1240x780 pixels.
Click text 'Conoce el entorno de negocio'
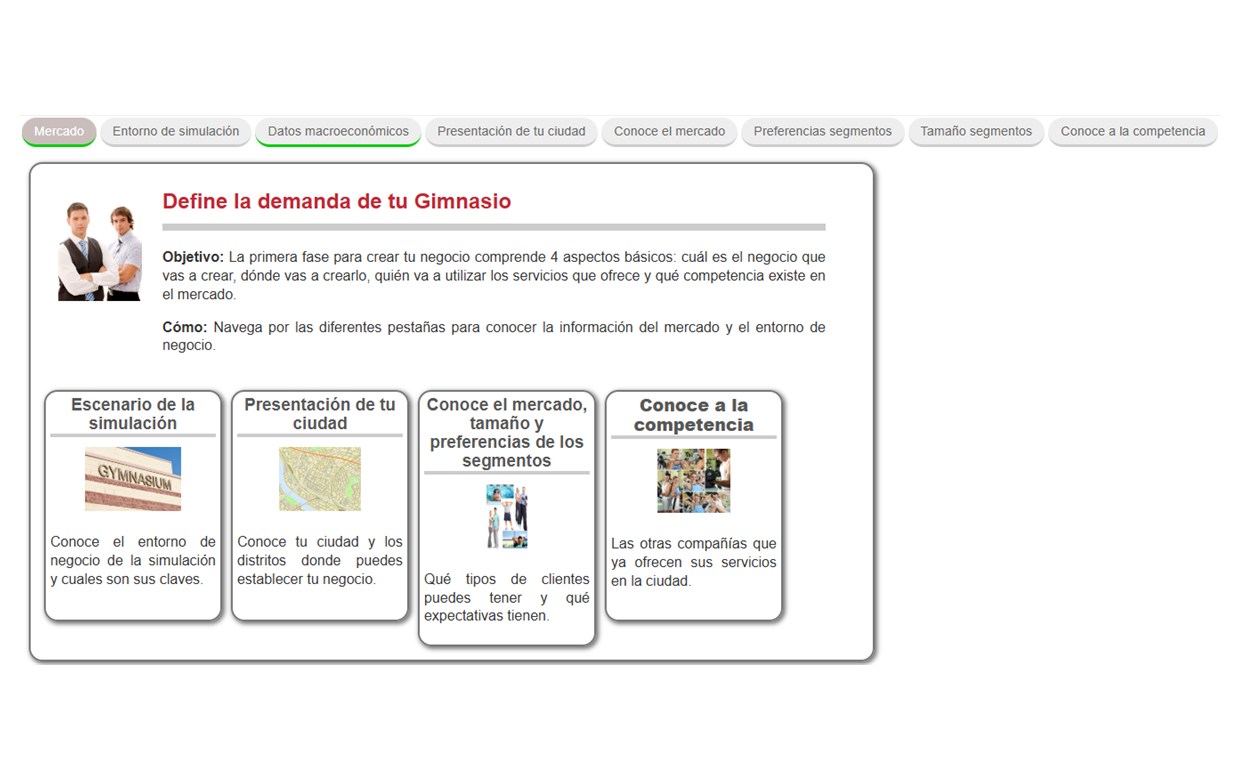pos(133,560)
